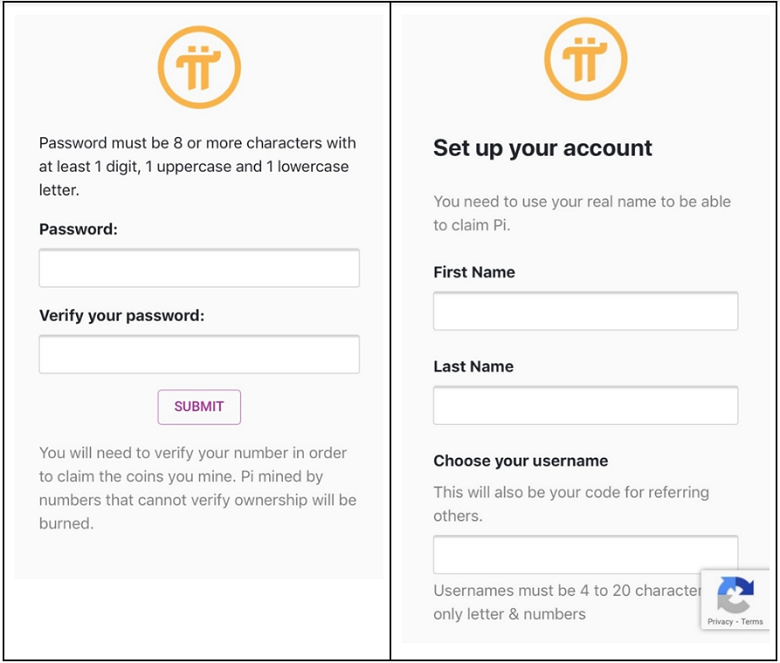Click the "Choose your username" label

520,461
